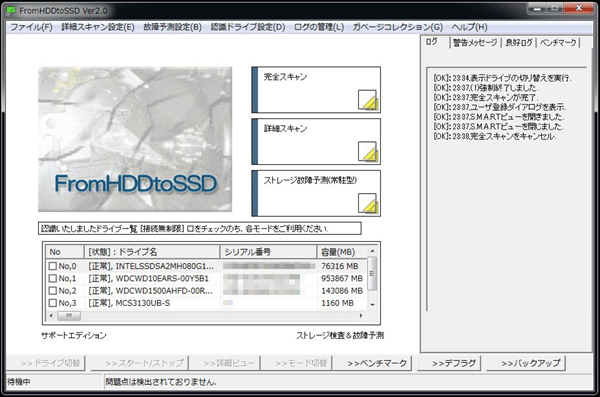Image resolution: width=600 pixels, height=397 pixels.
Task: Click the 容量(MB) column header
Action: pos(342,252)
